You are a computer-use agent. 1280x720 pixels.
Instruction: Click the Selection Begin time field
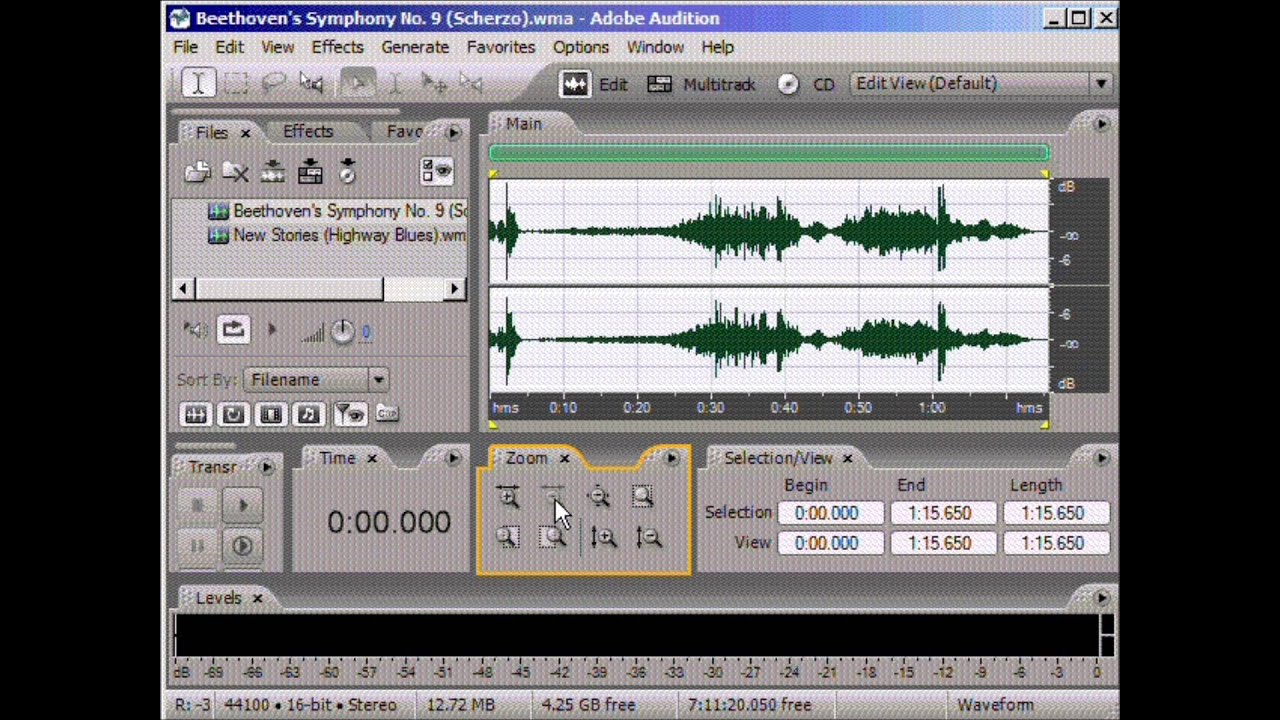click(x=831, y=513)
